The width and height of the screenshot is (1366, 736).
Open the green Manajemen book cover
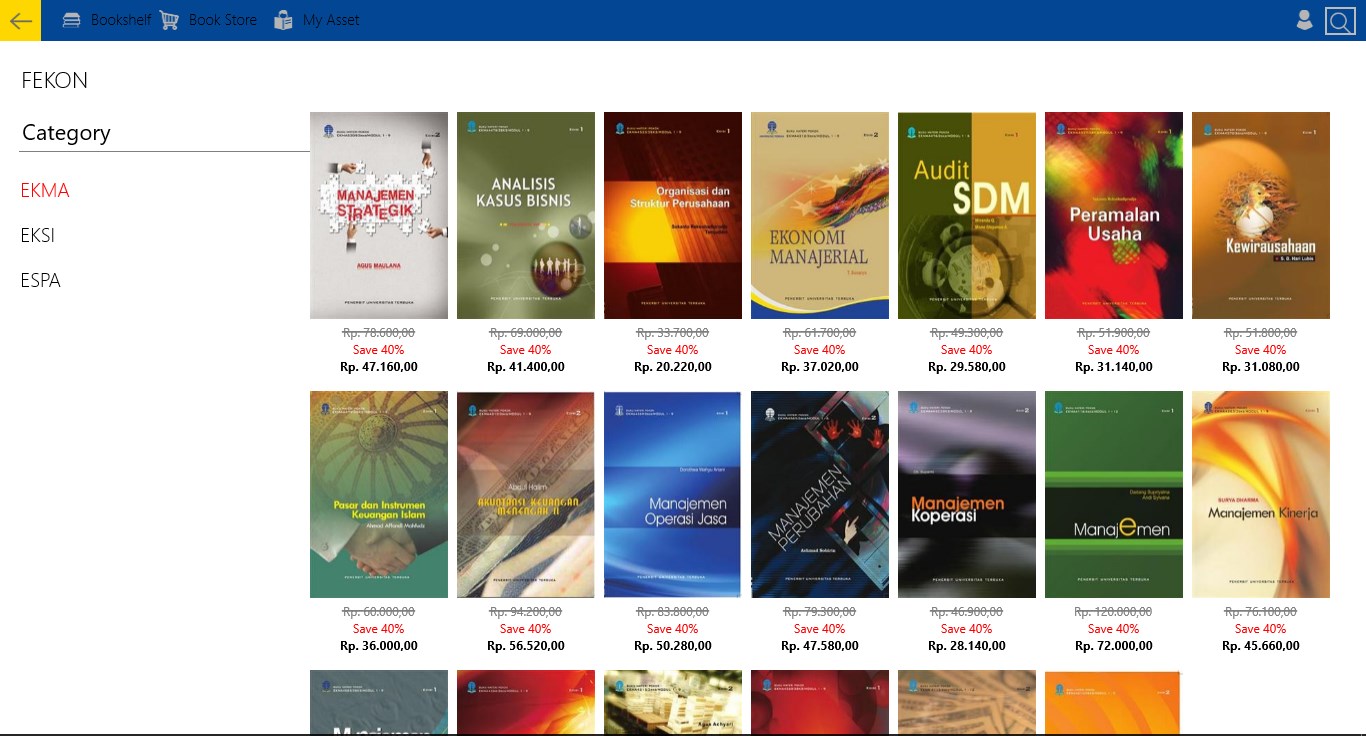1114,494
